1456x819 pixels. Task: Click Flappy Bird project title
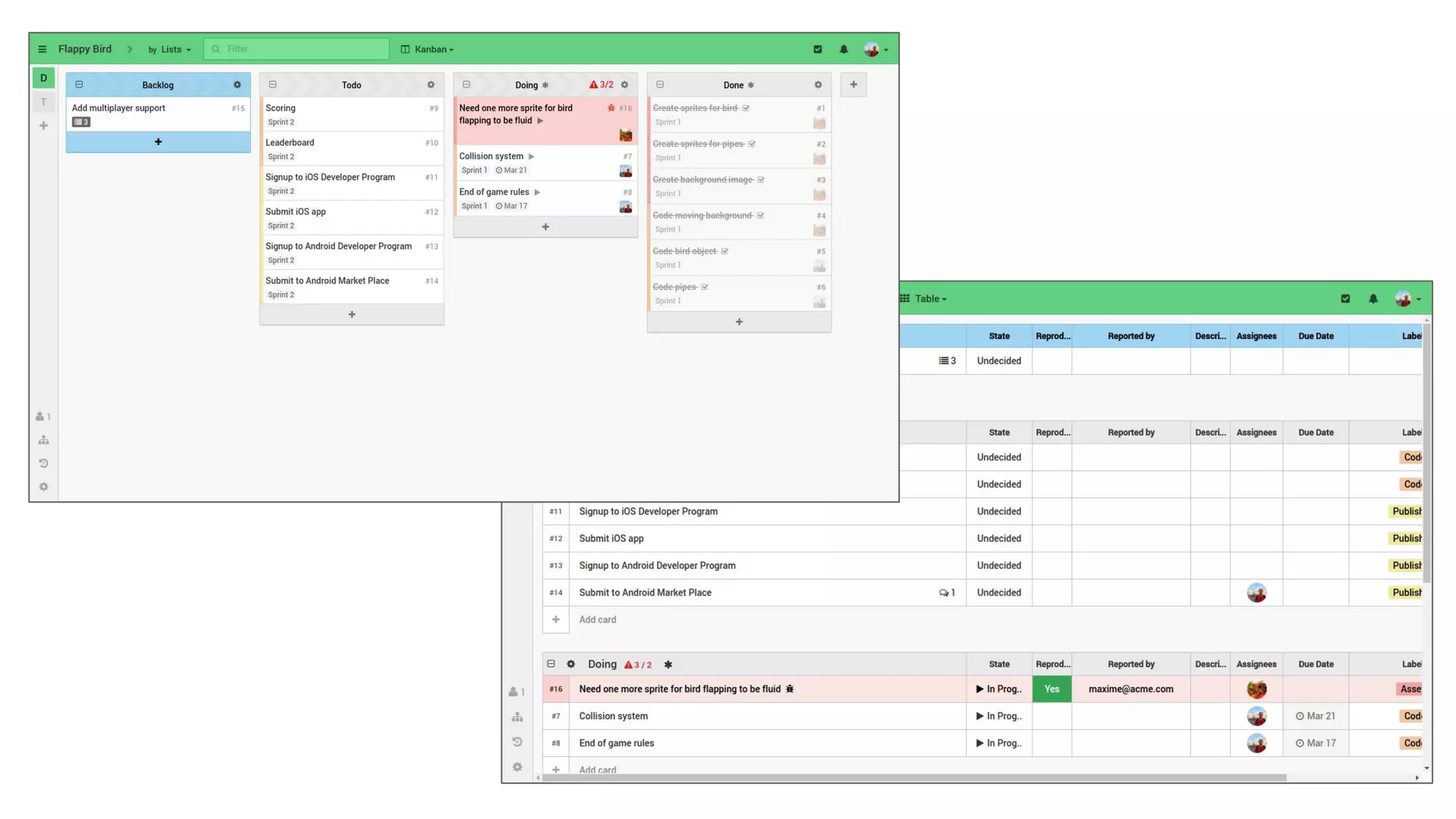85,49
